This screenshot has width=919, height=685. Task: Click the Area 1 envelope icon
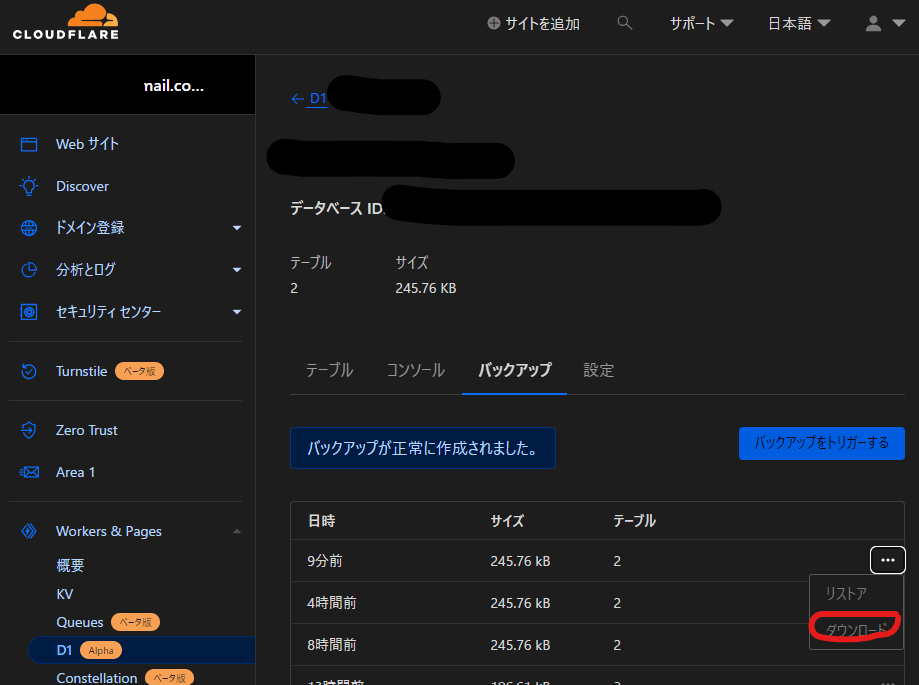pos(29,472)
